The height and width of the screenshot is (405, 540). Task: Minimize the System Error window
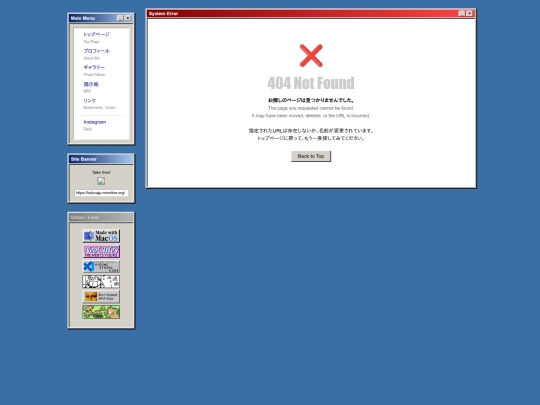[461, 13]
